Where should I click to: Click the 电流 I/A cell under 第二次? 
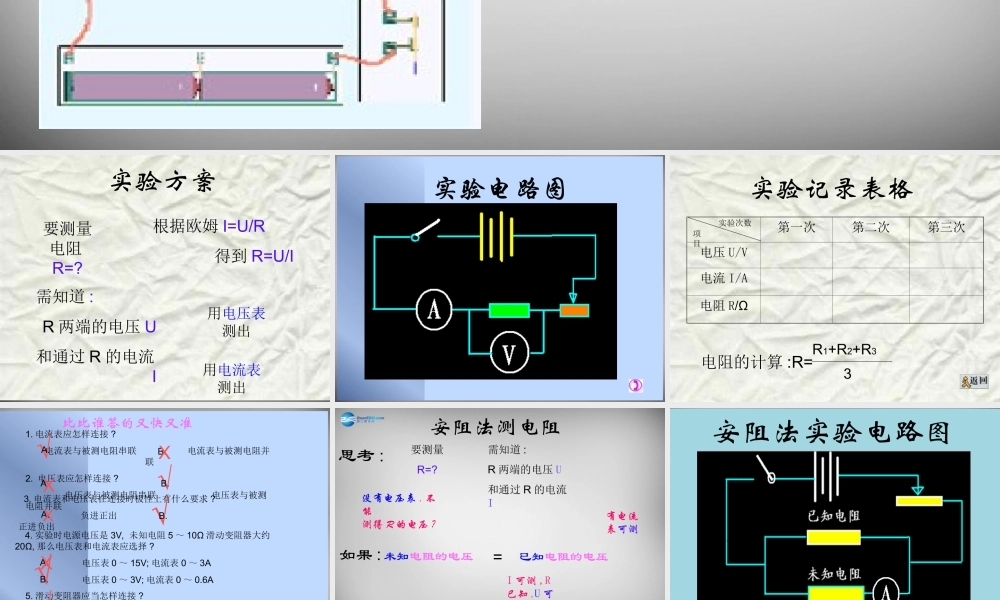(871, 281)
